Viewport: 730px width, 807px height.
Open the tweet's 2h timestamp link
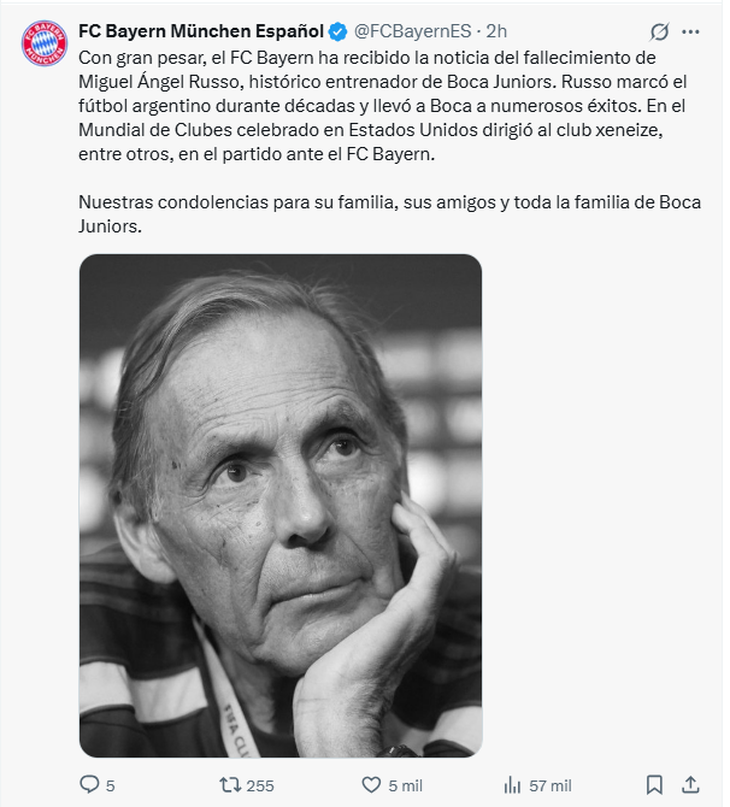(x=497, y=31)
